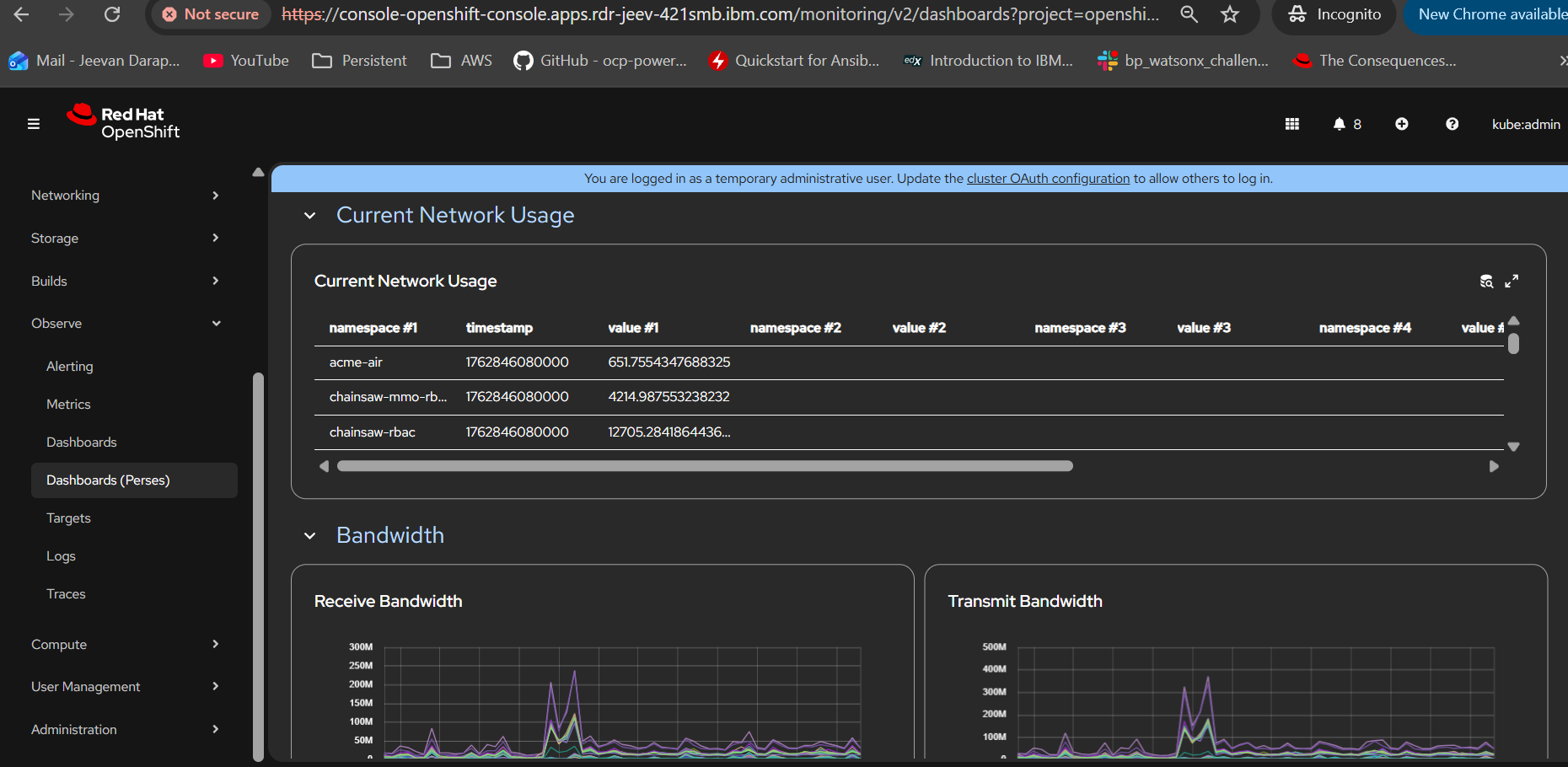Viewport: 1568px width, 767px height.
Task: Open Dashboards (Perses) in the sidebar
Action: click(108, 480)
